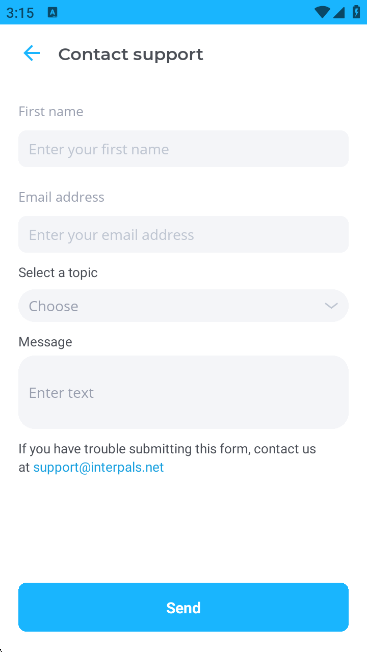Expand the Choose topic dropdown

click(x=183, y=306)
